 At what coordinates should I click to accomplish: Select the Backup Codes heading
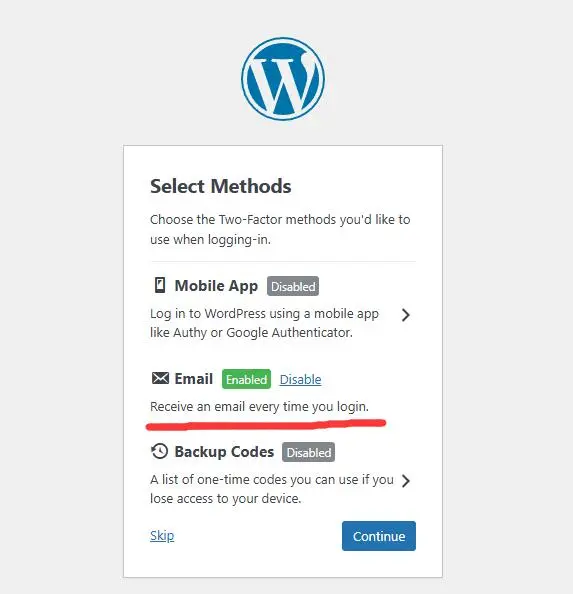tap(224, 452)
